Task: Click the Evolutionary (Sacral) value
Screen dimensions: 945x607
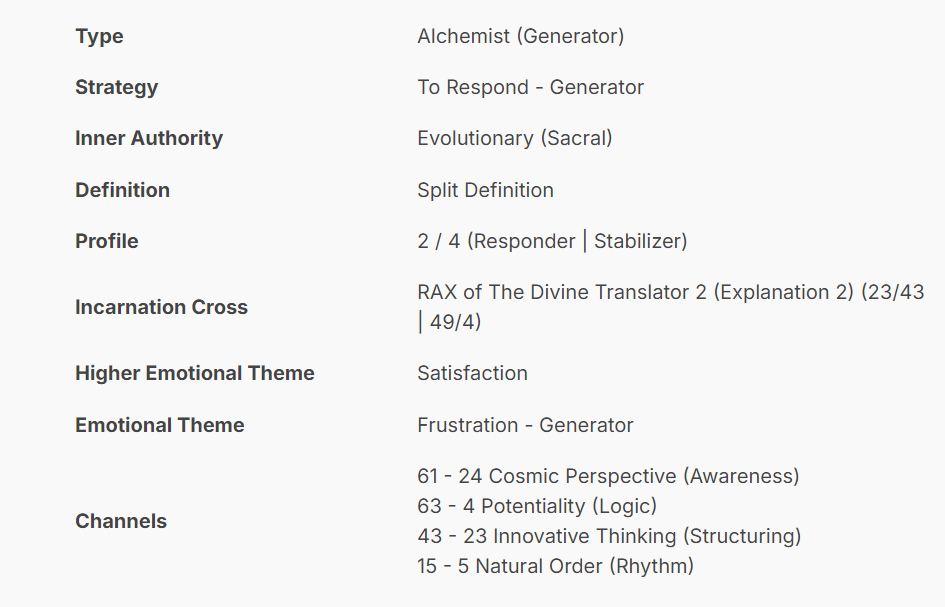Action: pos(514,138)
